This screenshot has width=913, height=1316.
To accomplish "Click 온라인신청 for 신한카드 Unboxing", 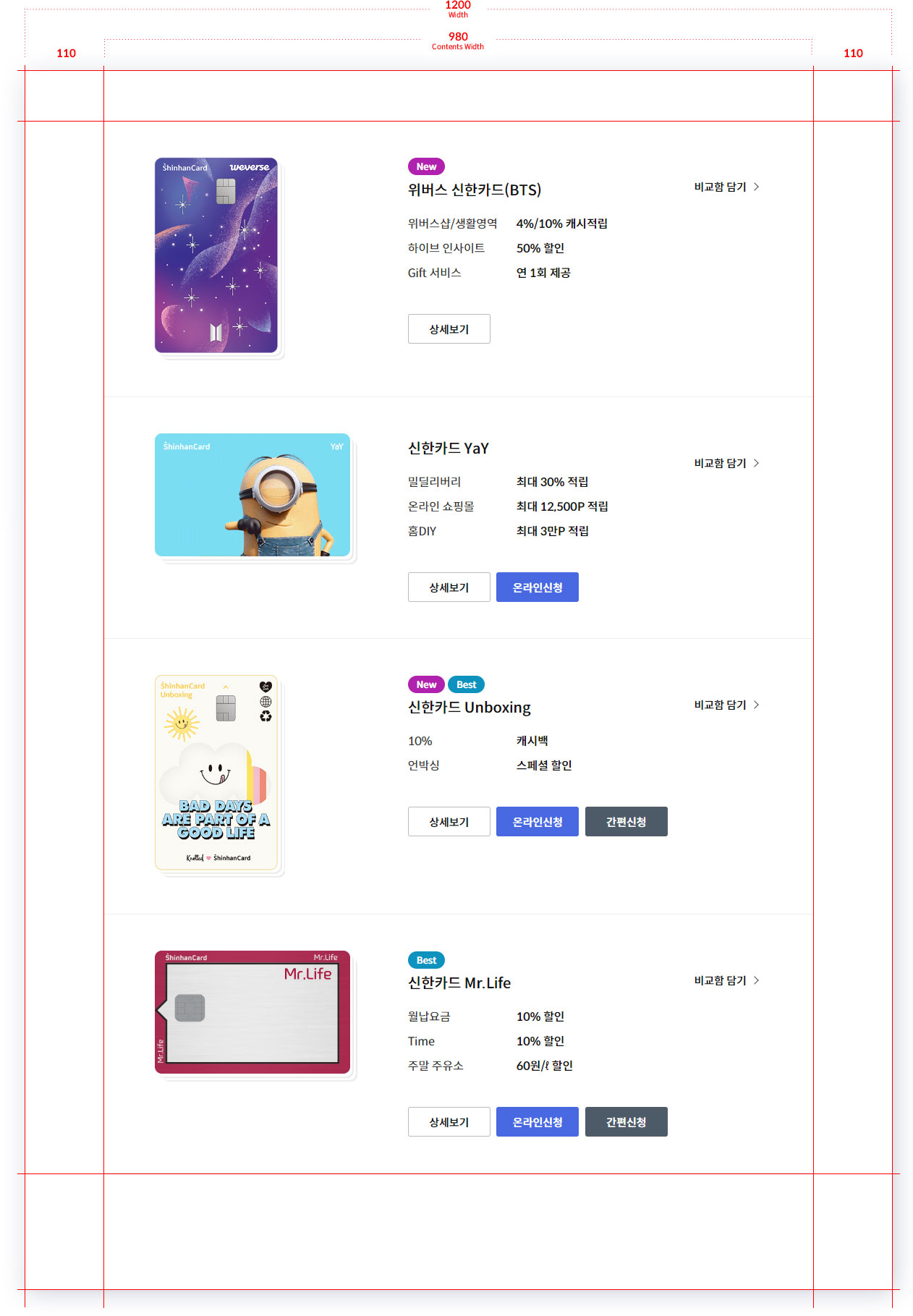I will (538, 822).
